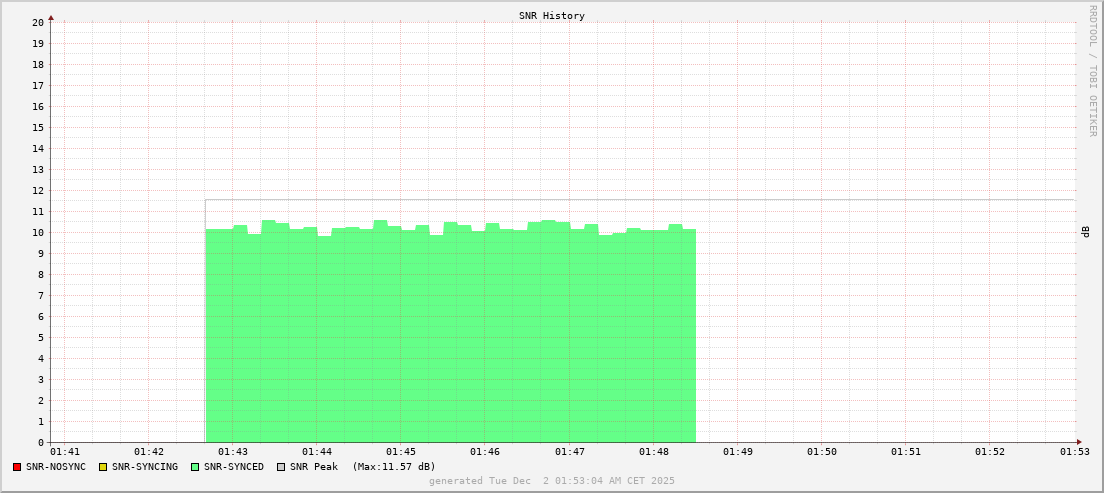Screen dimensions: 1104x493
Task: Click the 01:43 time axis label
Action: 233,453
